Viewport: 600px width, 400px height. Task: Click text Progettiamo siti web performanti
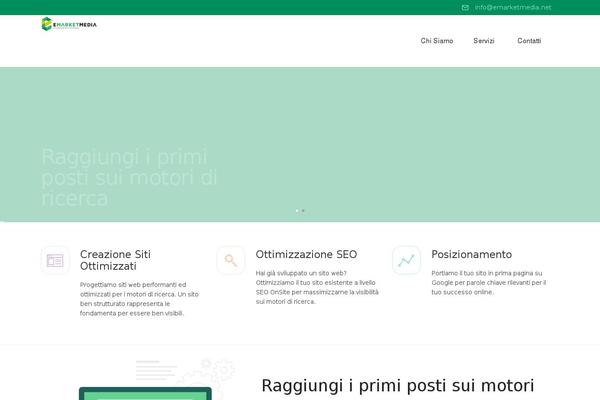[139, 299]
